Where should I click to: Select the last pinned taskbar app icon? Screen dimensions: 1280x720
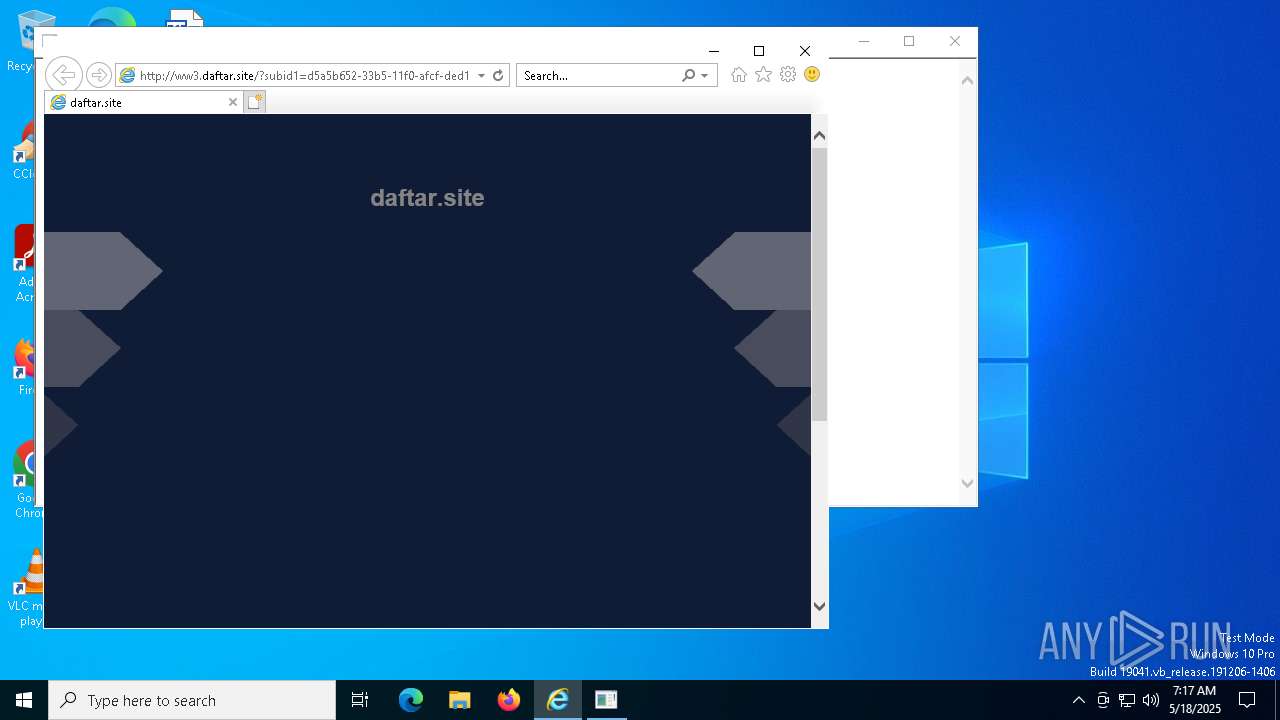(x=606, y=700)
